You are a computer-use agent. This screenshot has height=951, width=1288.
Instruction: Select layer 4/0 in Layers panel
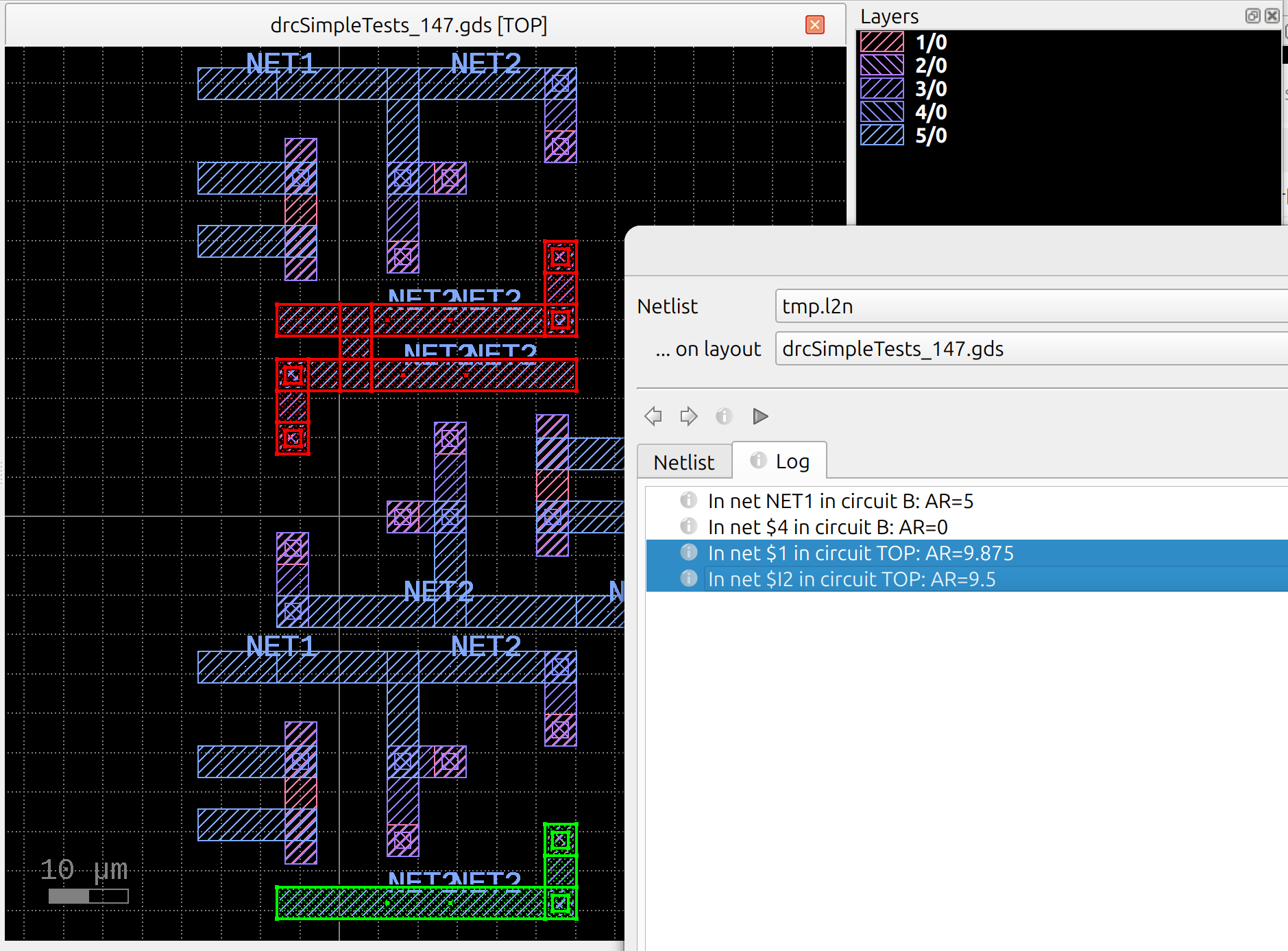930,112
